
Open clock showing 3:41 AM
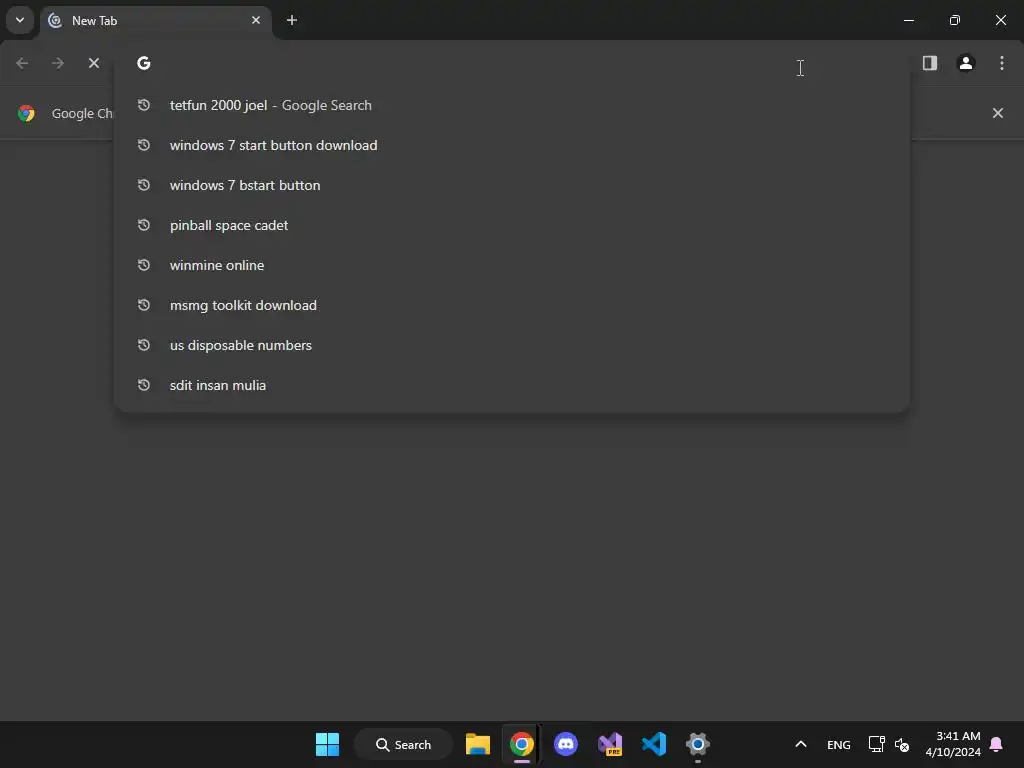tap(953, 744)
